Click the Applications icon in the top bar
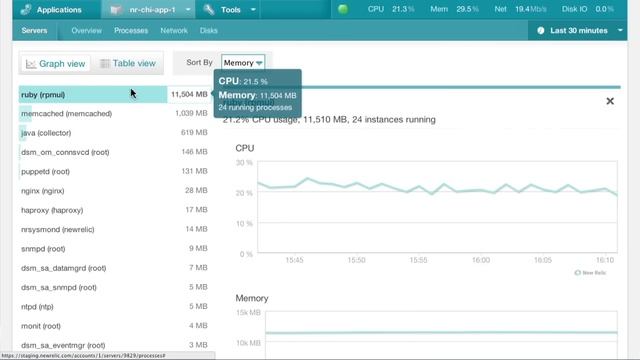The height and width of the screenshot is (360, 640). click(26, 9)
